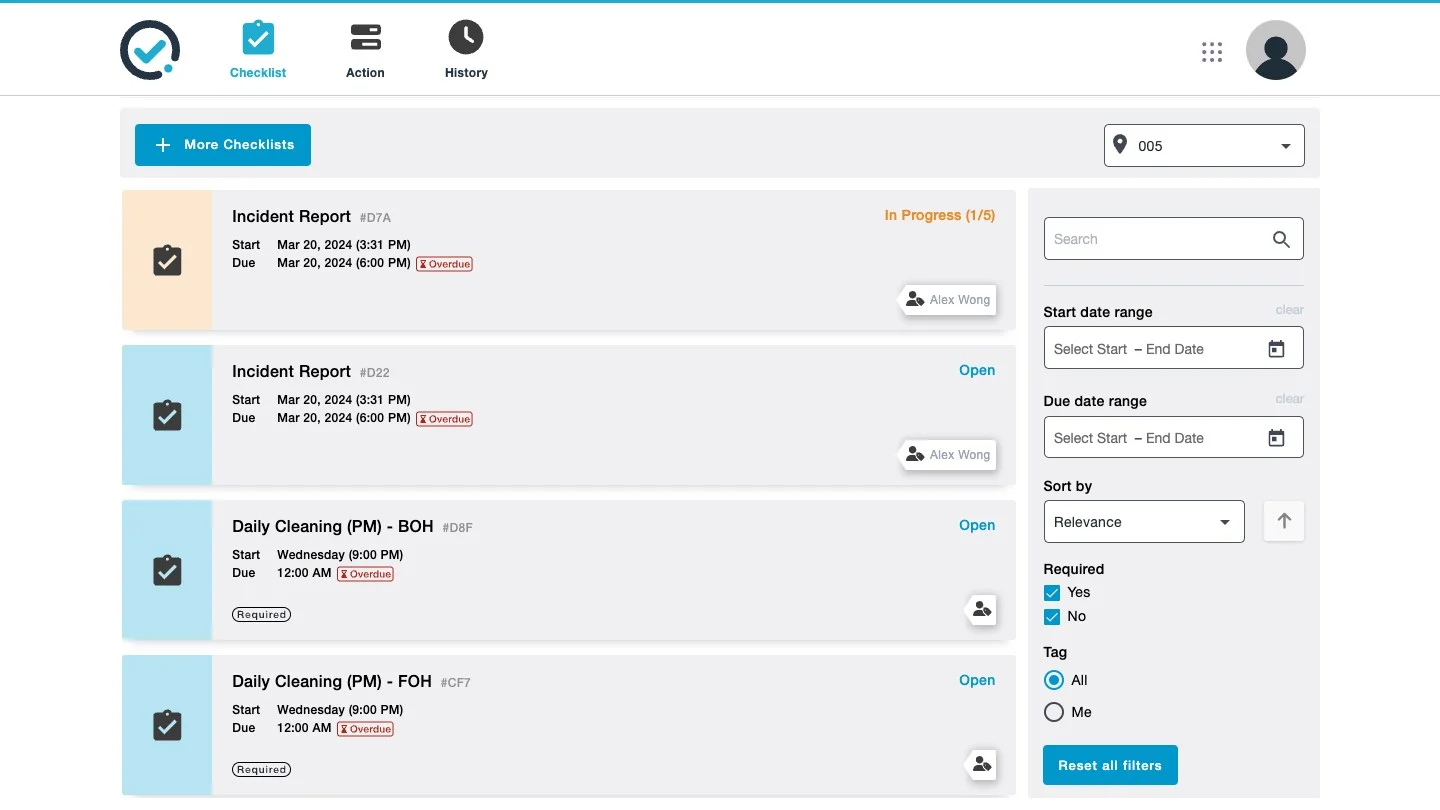The width and height of the screenshot is (1440, 810).
Task: Open the History tab clock icon
Action: point(465,38)
